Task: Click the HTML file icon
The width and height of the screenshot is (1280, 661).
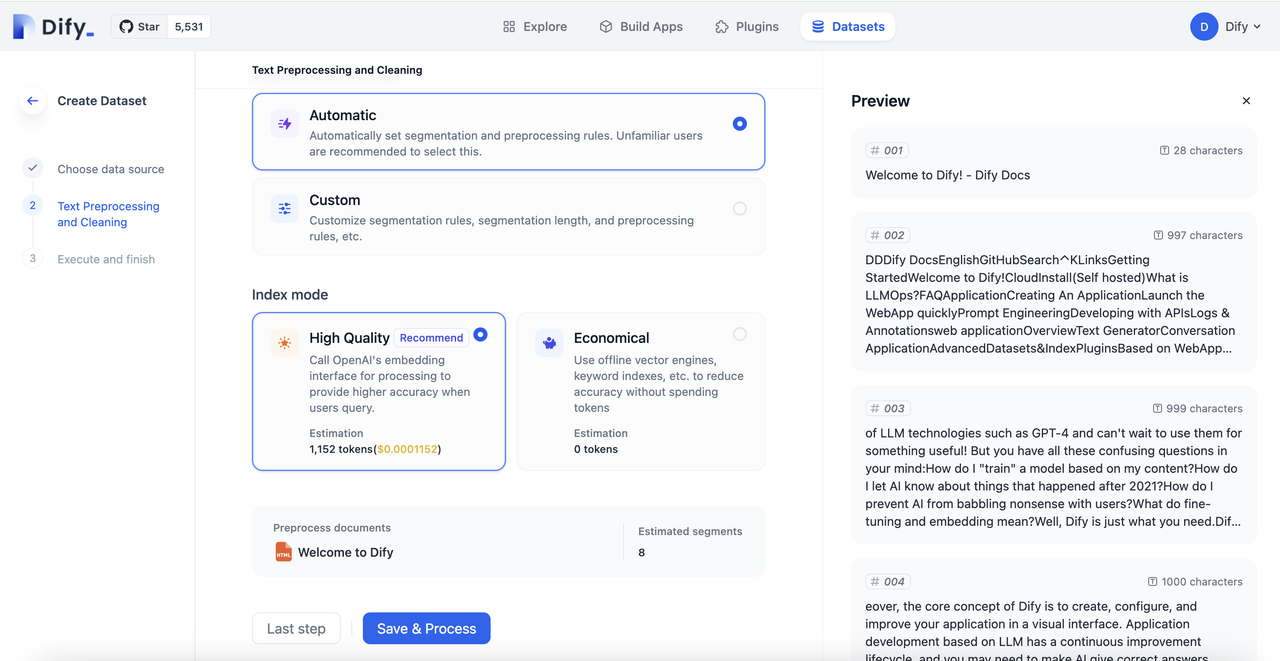Action: (283, 552)
